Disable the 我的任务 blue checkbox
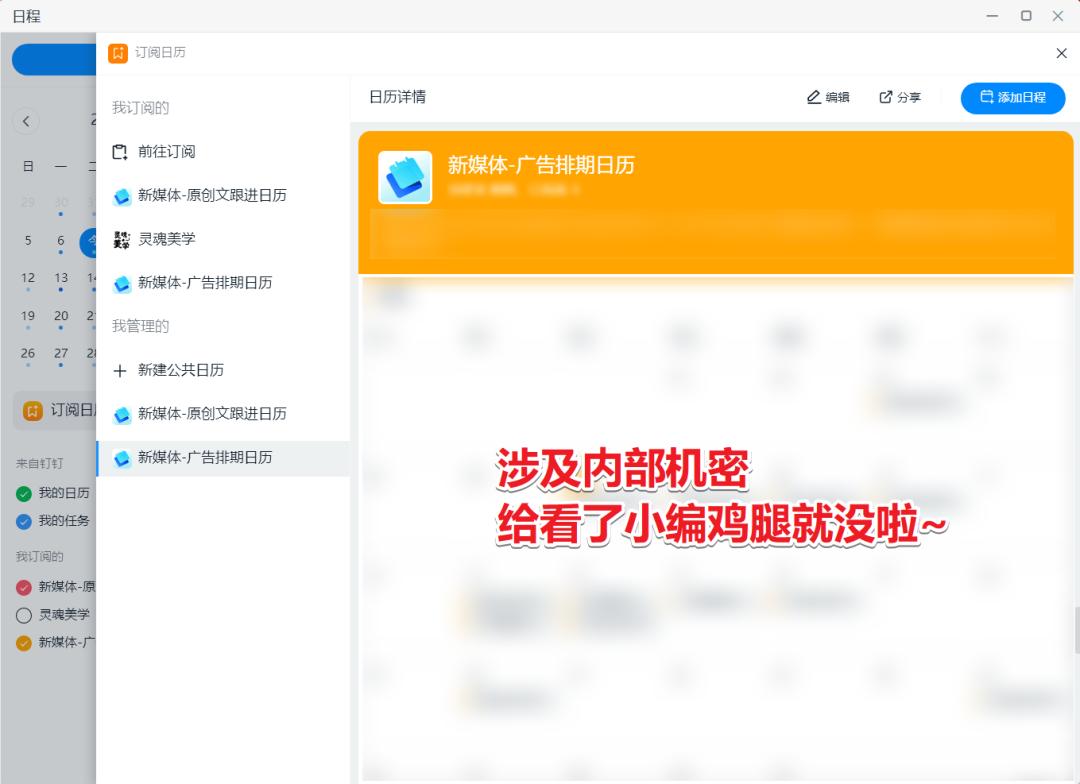Viewport: 1080px width, 784px height. coord(26,521)
